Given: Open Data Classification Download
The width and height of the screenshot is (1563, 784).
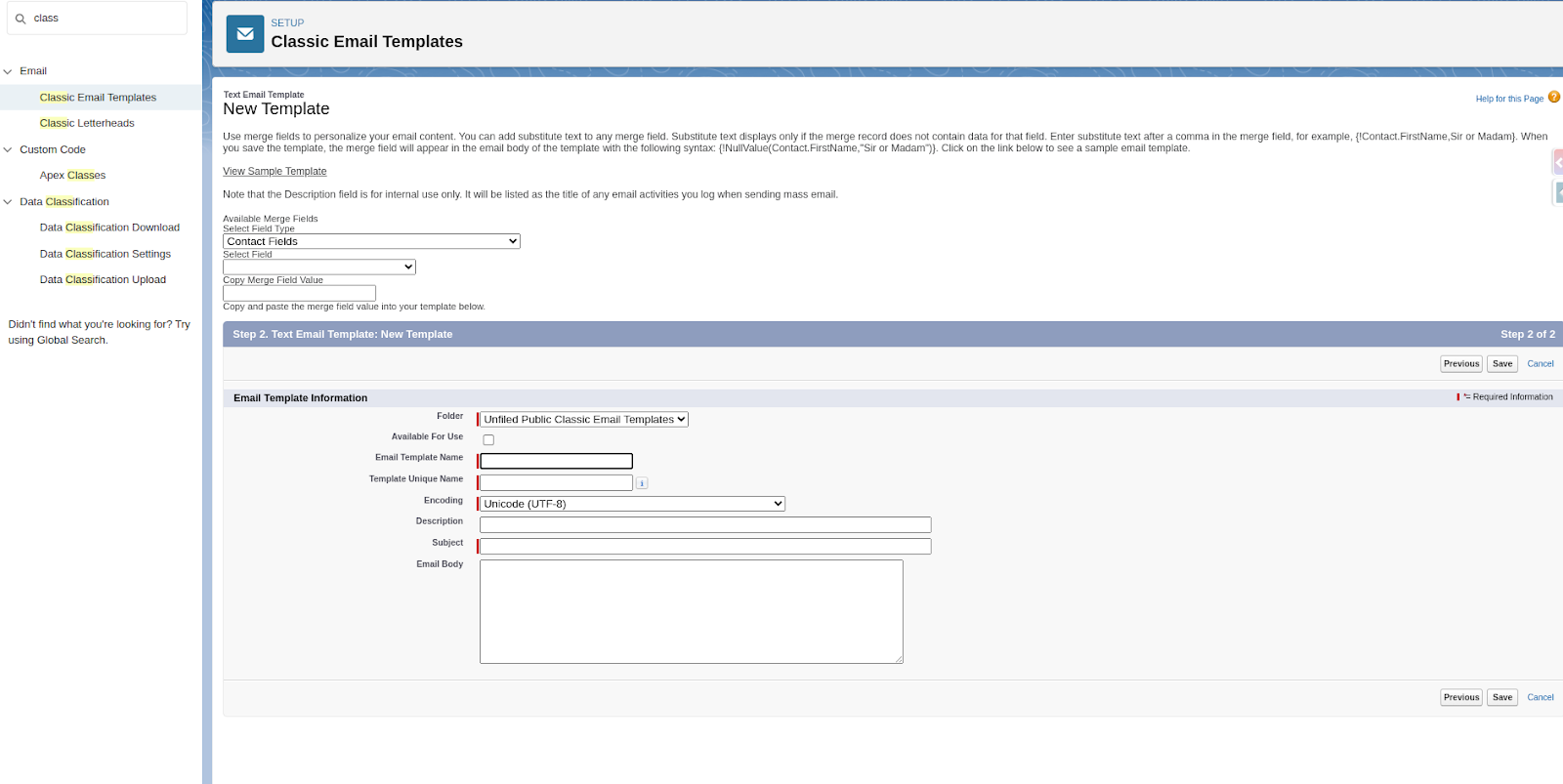Looking at the screenshot, I should (109, 227).
